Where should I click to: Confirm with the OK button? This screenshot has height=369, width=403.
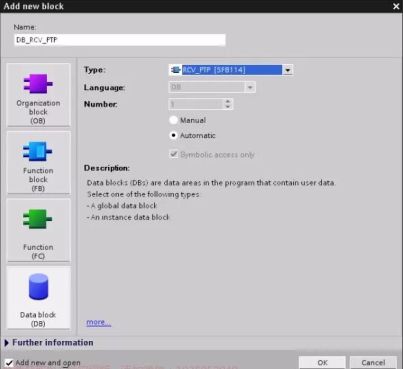coord(322,363)
